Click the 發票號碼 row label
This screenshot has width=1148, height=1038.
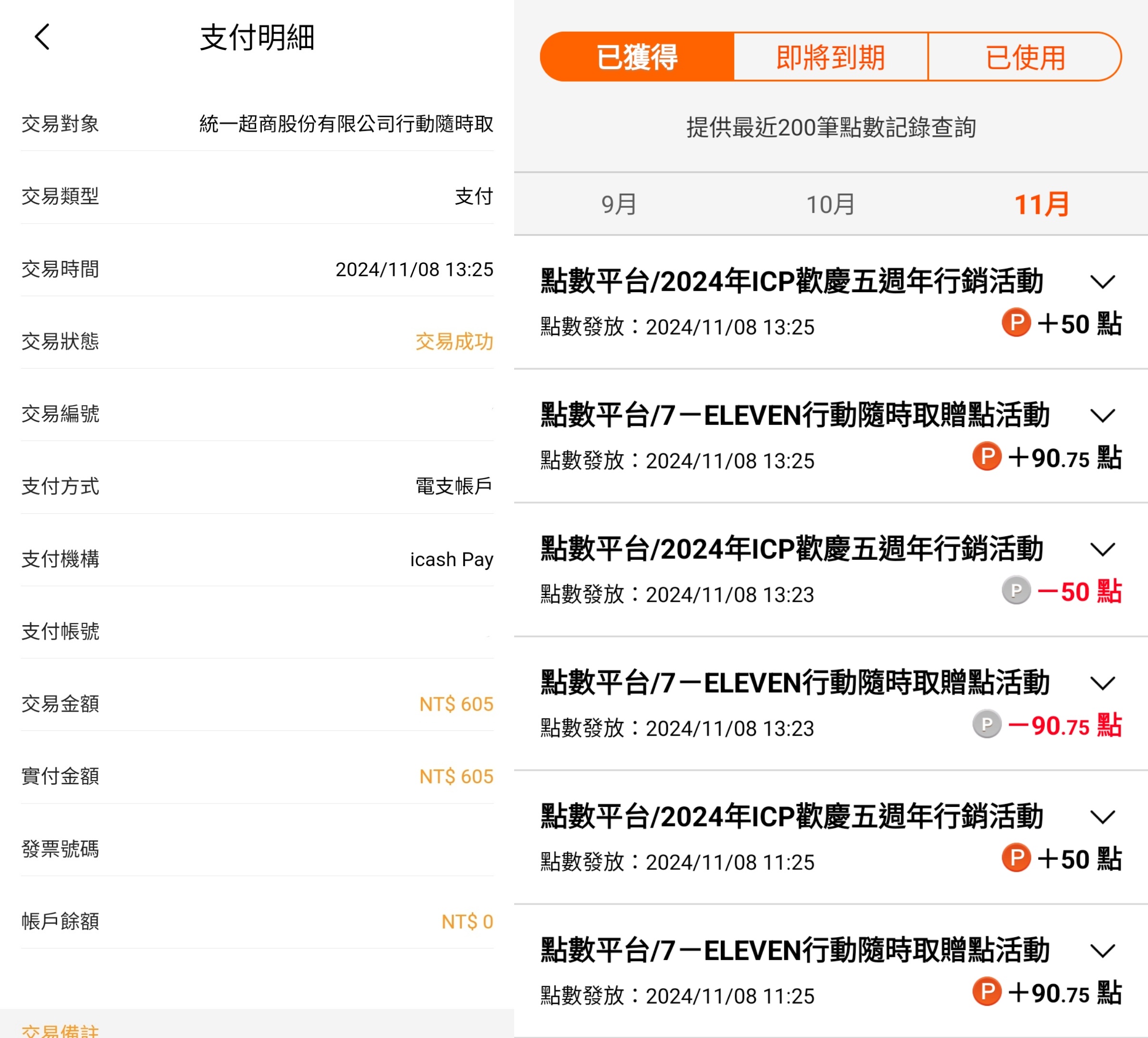click(61, 849)
